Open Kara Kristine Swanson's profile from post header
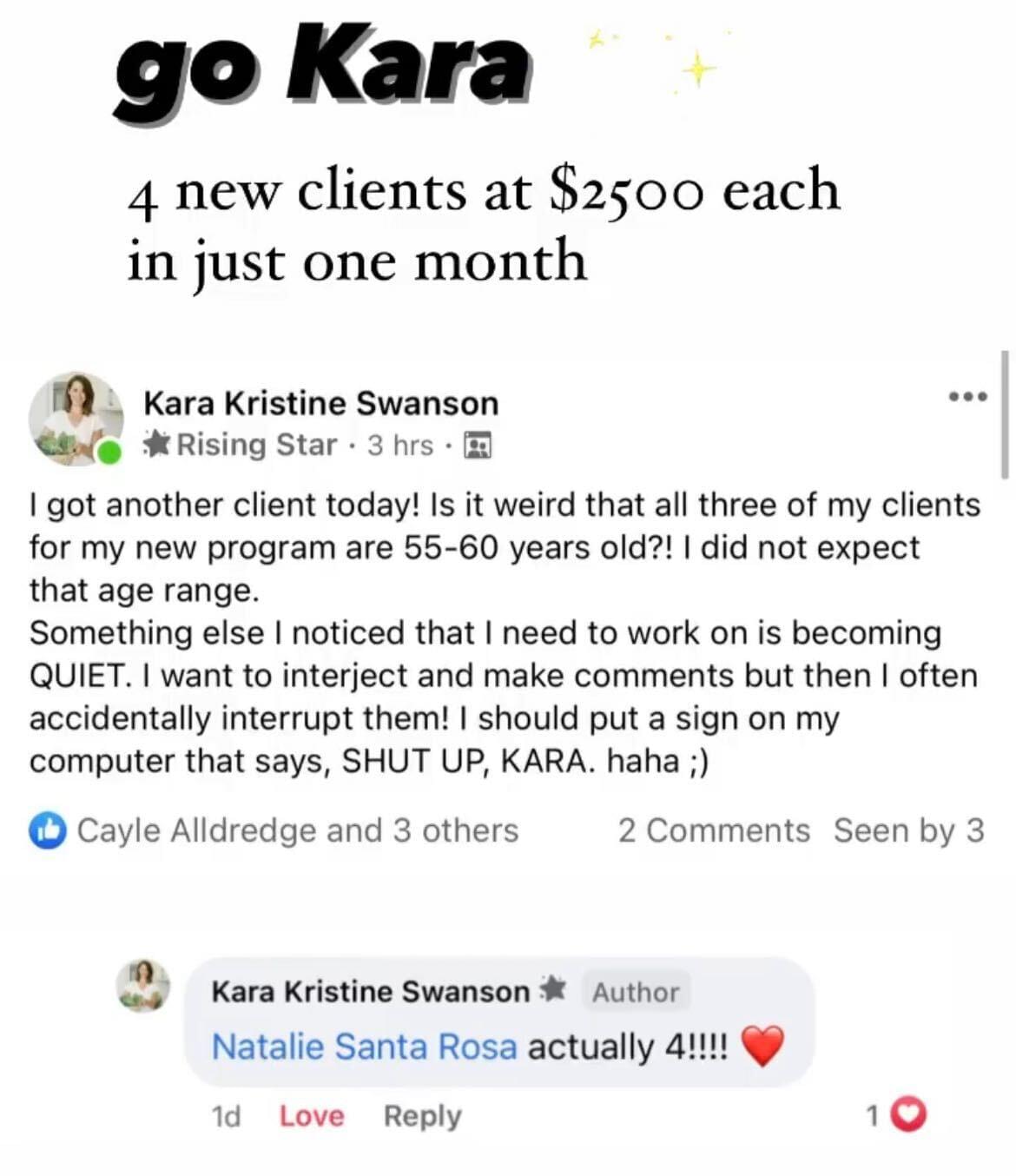The width and height of the screenshot is (1016, 1176). click(x=320, y=404)
